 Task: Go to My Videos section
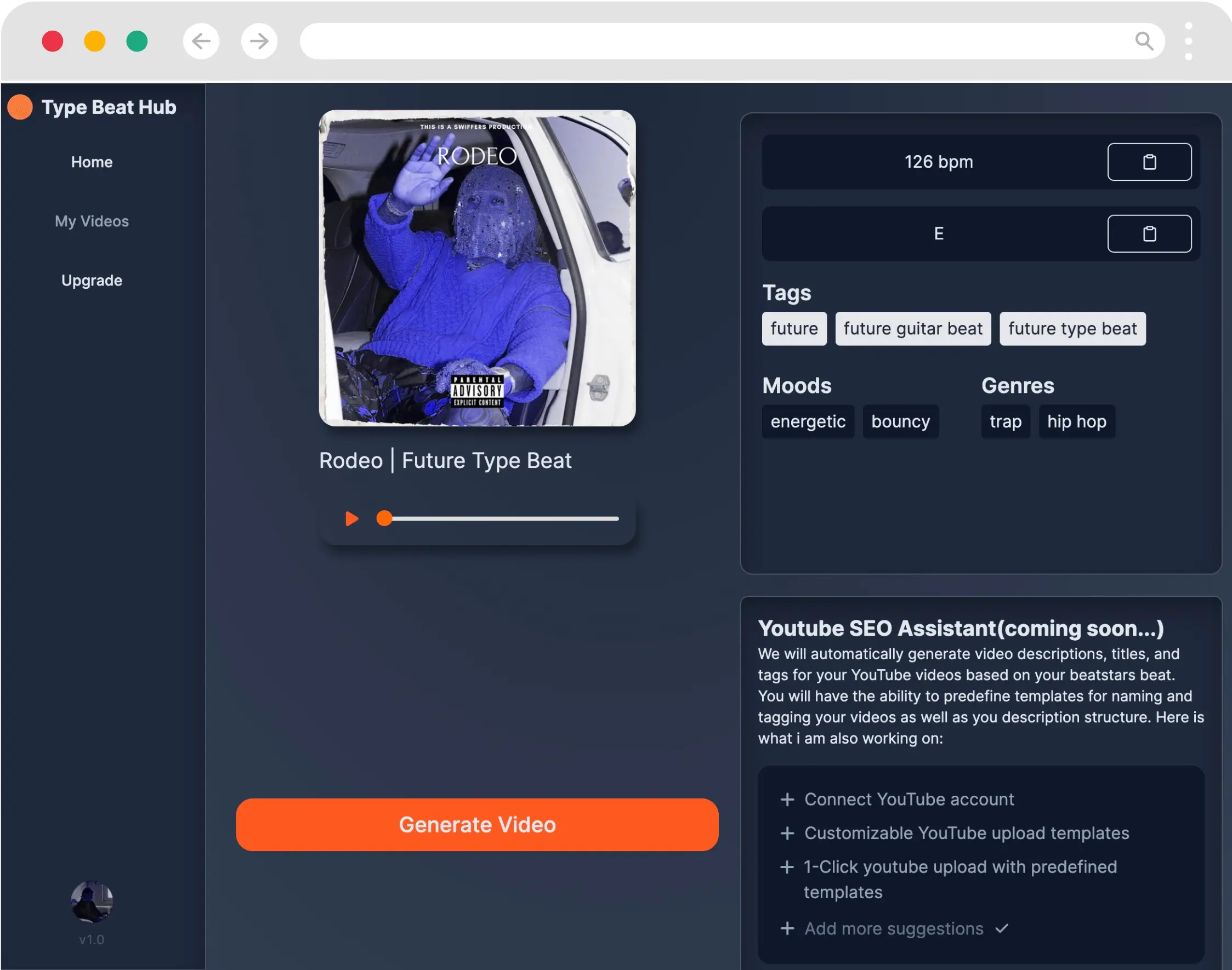coord(92,221)
